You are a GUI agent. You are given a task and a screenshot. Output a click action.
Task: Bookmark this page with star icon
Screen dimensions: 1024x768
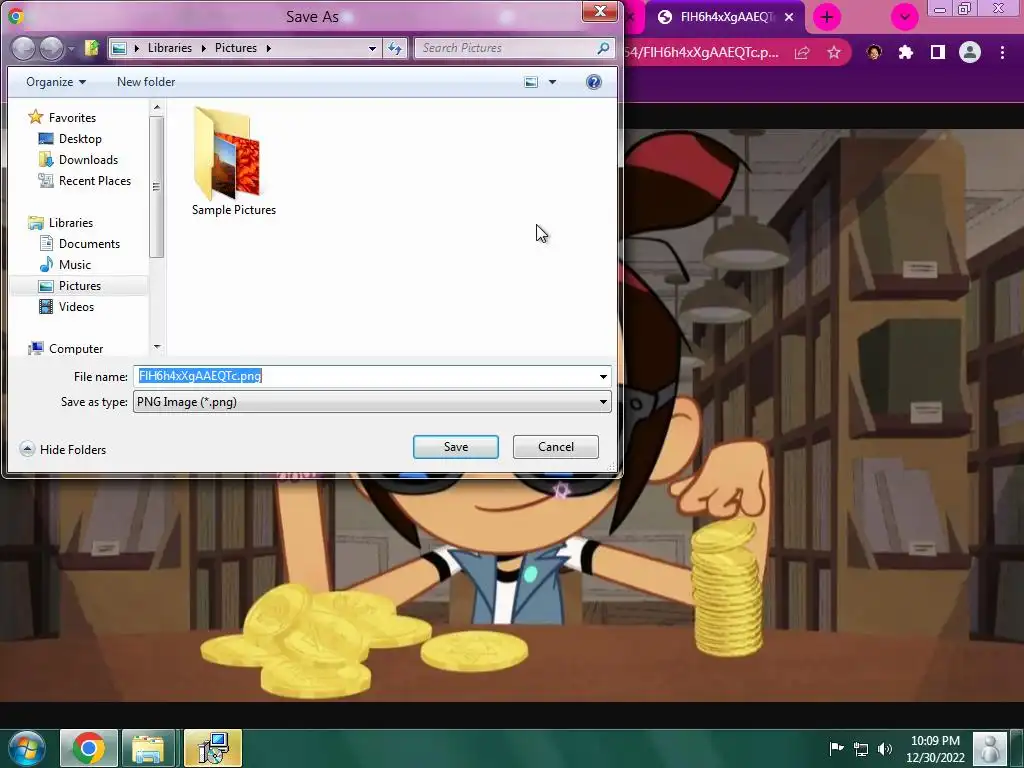tap(834, 52)
